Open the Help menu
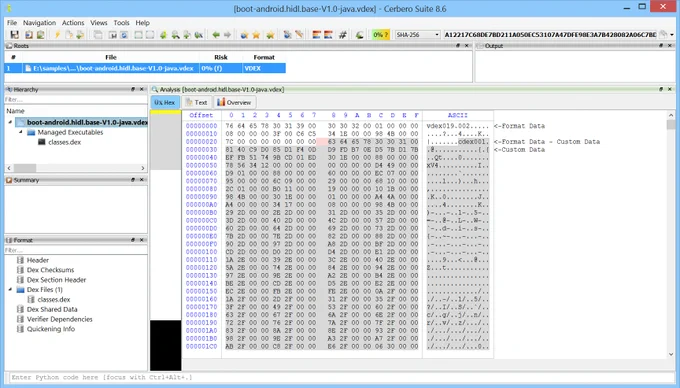The height and width of the screenshot is (388, 680). coord(142,23)
